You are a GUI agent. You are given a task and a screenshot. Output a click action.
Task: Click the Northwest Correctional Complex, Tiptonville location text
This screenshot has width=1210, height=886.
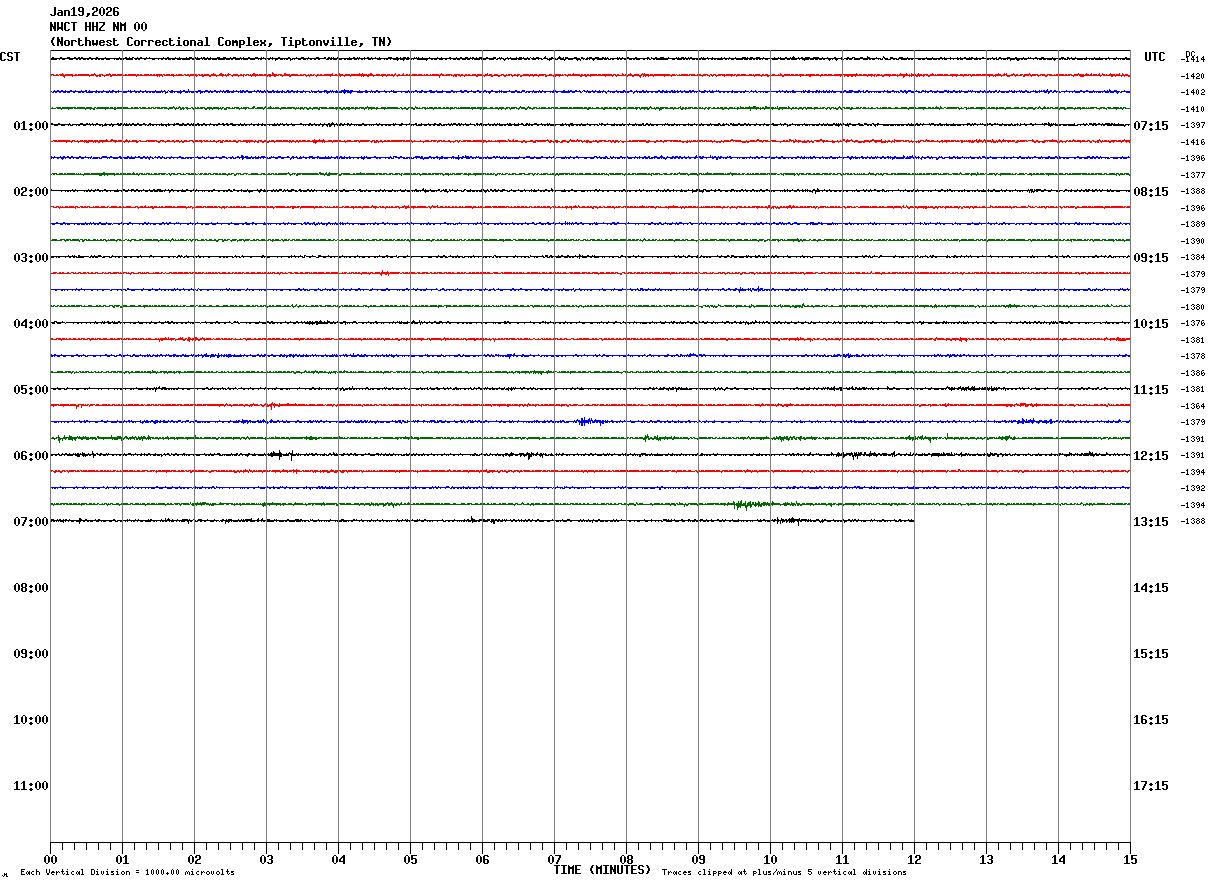pos(221,42)
